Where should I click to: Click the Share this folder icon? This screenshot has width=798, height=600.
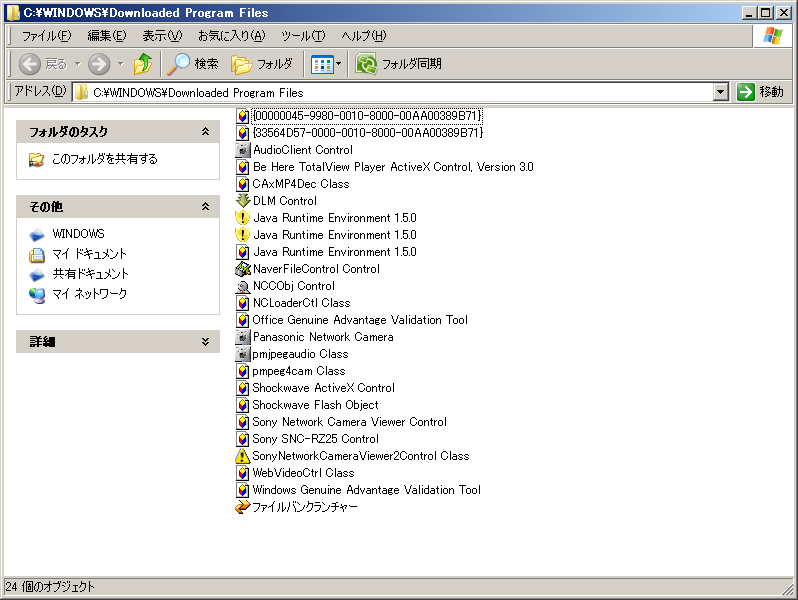click(x=36, y=159)
